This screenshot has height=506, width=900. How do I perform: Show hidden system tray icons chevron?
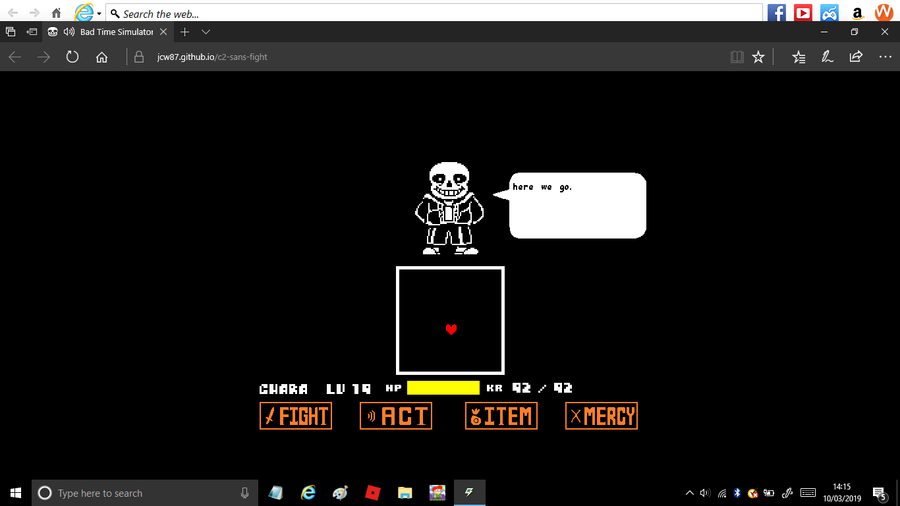690,493
